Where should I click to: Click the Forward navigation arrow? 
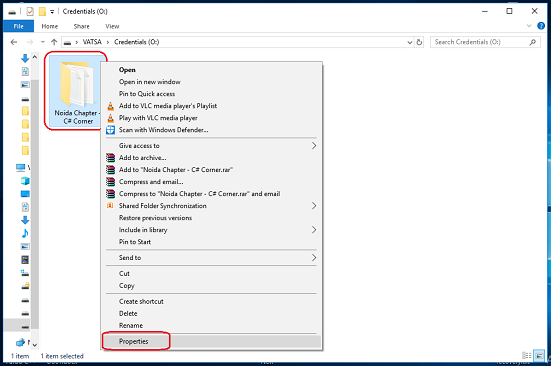pos(30,42)
